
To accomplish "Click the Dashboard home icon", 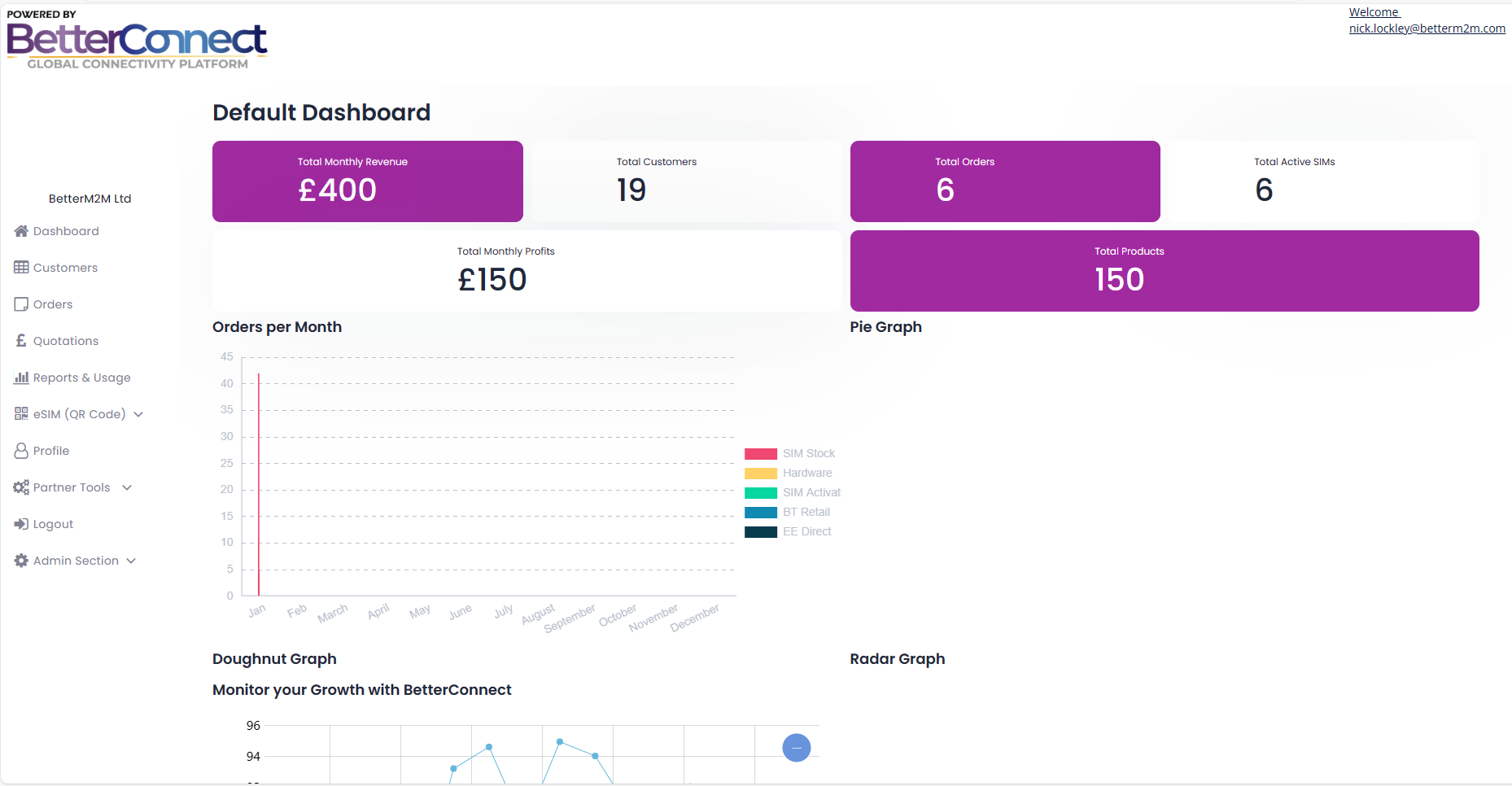I will (21, 231).
